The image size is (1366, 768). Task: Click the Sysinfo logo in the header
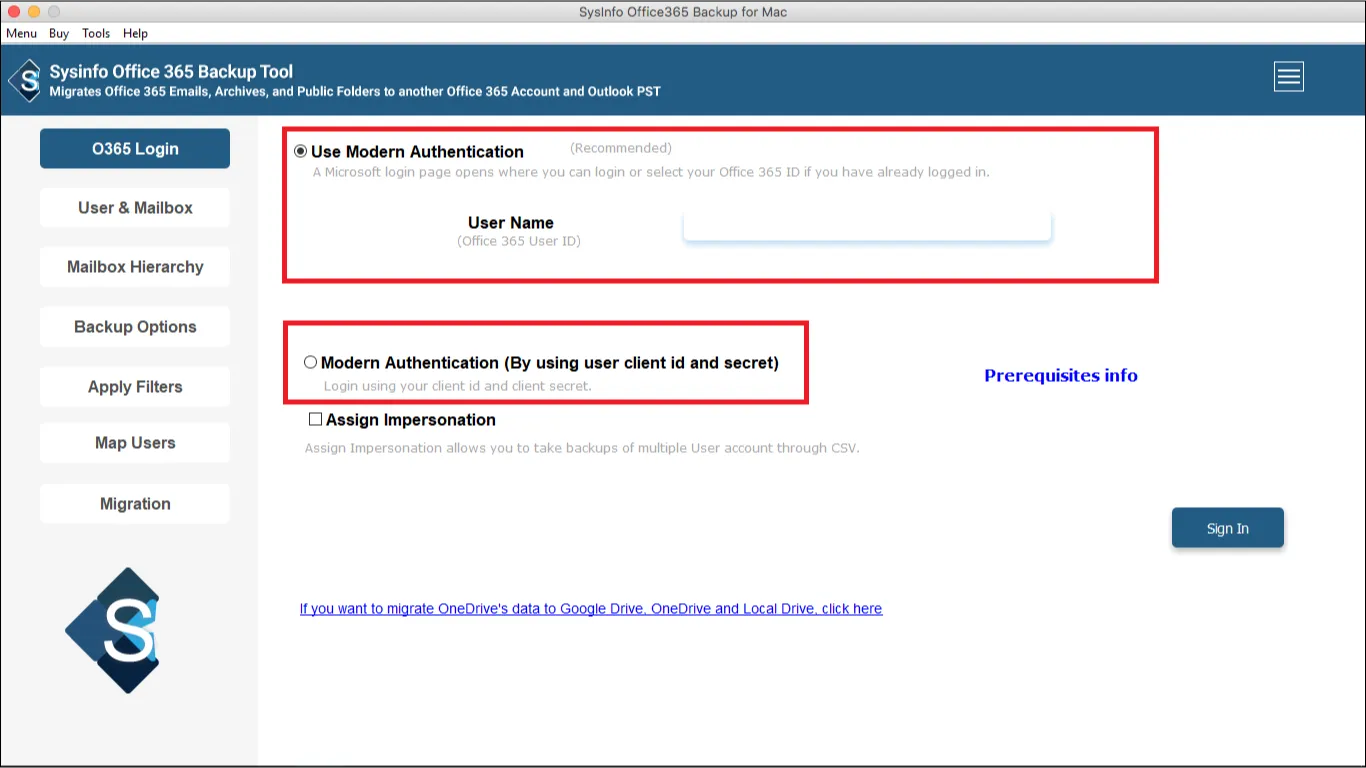pos(25,80)
